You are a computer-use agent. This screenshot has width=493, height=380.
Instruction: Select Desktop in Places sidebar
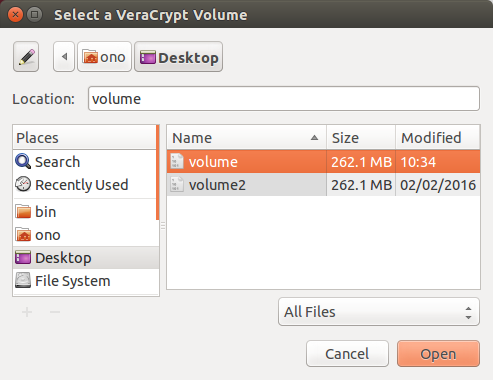pos(86,258)
